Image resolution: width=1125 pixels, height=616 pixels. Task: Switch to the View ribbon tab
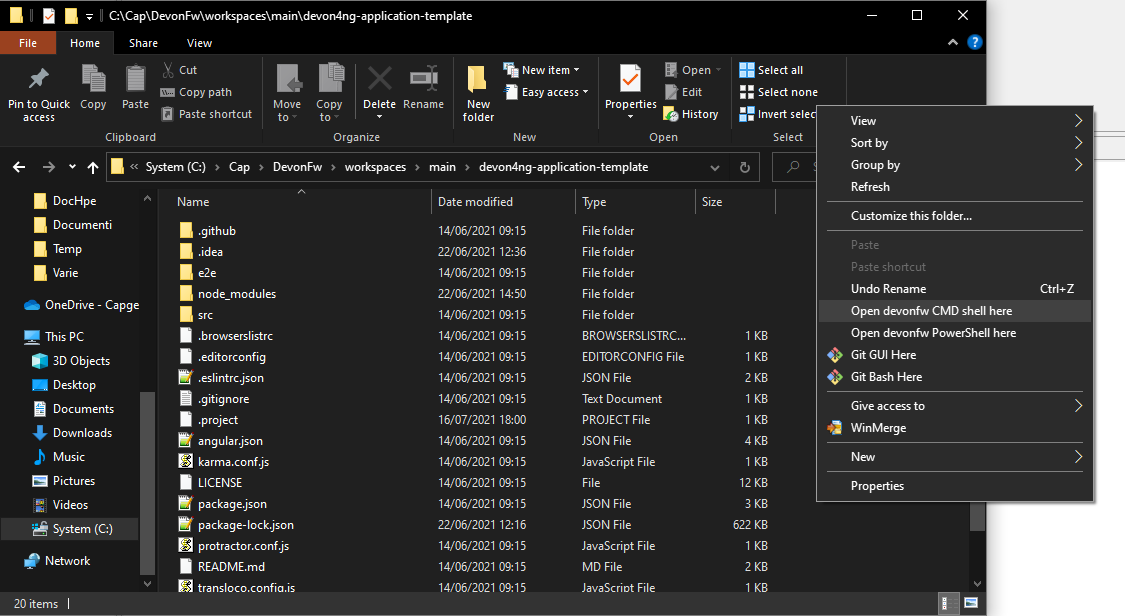click(199, 43)
